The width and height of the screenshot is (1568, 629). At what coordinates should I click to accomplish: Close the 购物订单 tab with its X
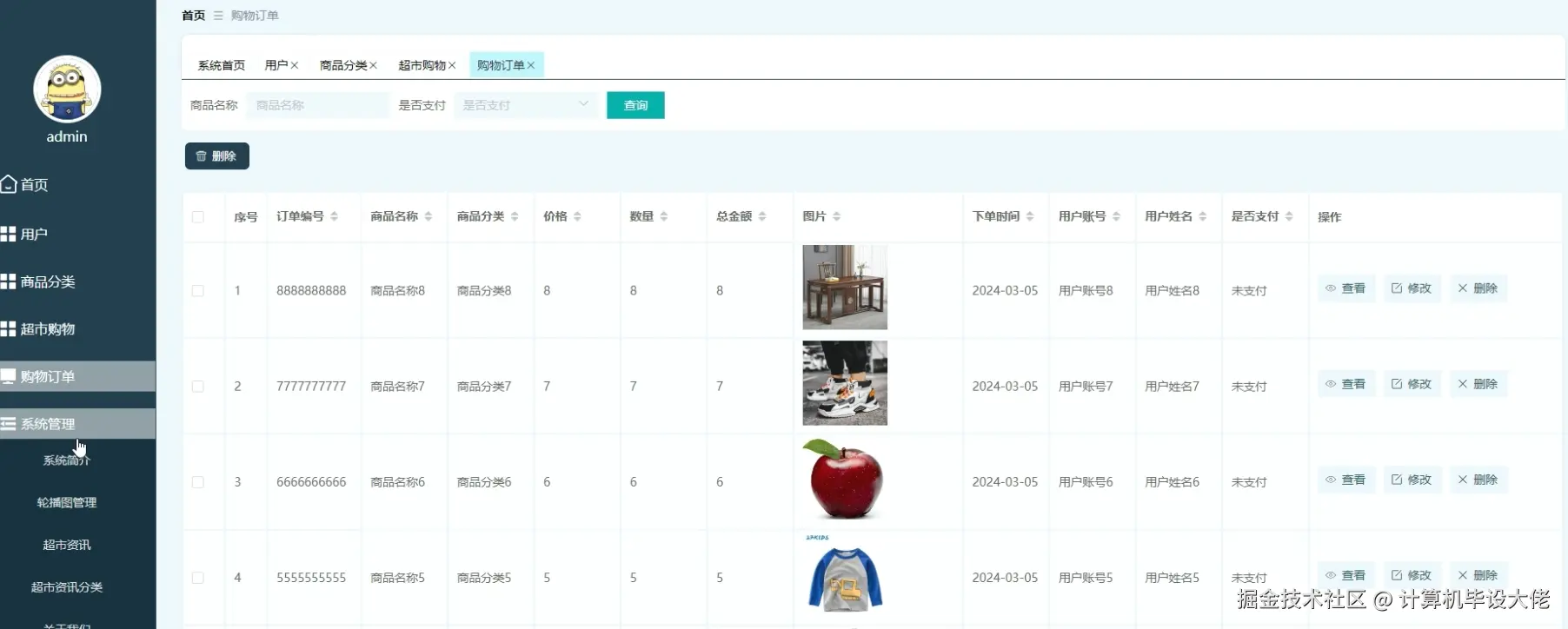531,65
